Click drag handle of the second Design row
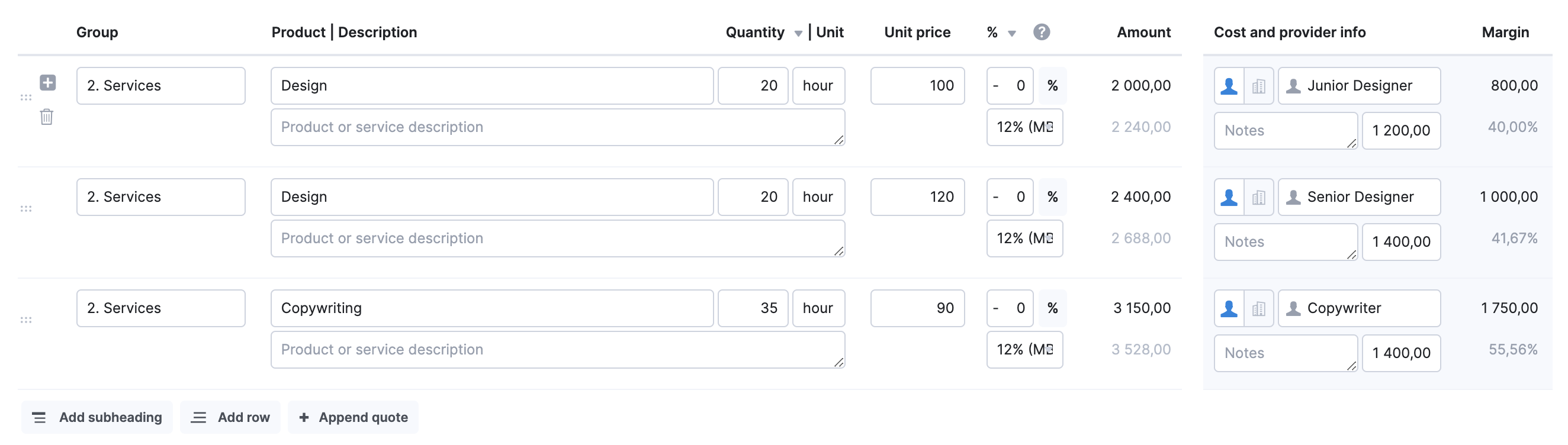Viewport: 1568px width, 445px height. tap(25, 208)
